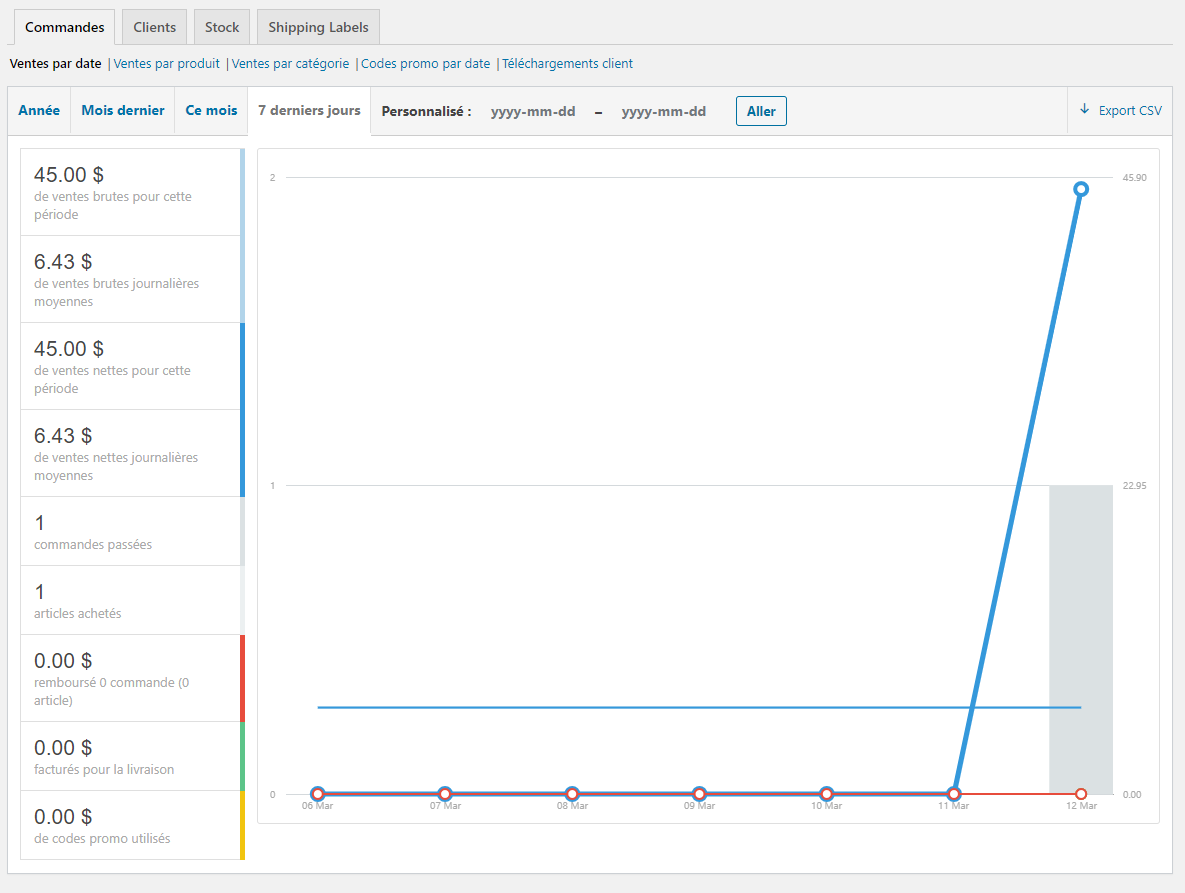Click the 12 Mar red refund data point
The height and width of the screenshot is (893, 1185).
tap(1081, 794)
